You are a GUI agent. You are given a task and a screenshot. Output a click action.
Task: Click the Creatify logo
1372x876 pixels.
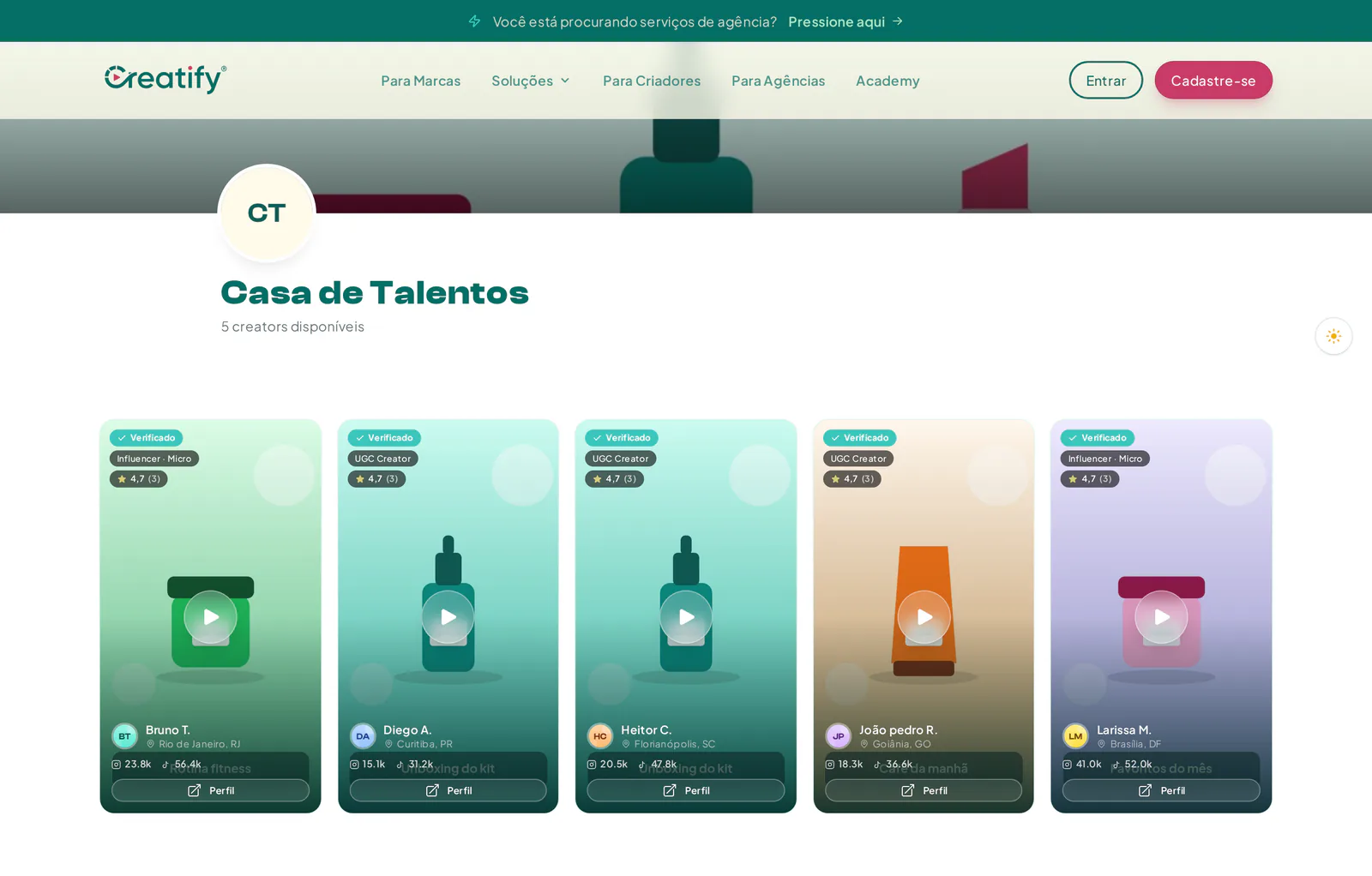click(x=165, y=79)
